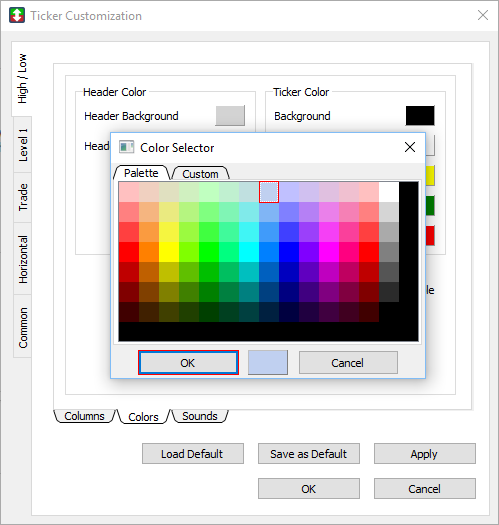Pick the pure yellow palette cell
This screenshot has width=499, height=525.
coord(169,252)
